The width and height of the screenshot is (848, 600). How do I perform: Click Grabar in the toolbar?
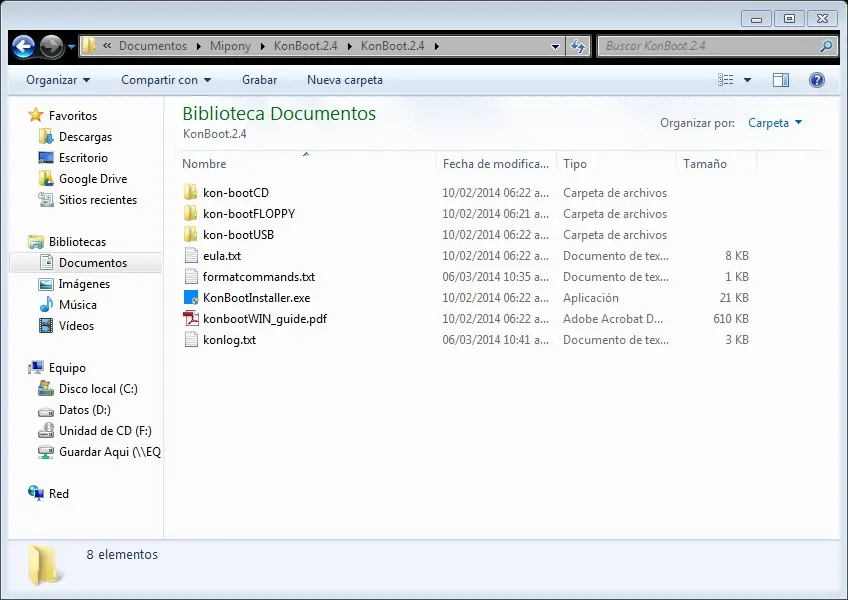pyautogui.click(x=260, y=80)
